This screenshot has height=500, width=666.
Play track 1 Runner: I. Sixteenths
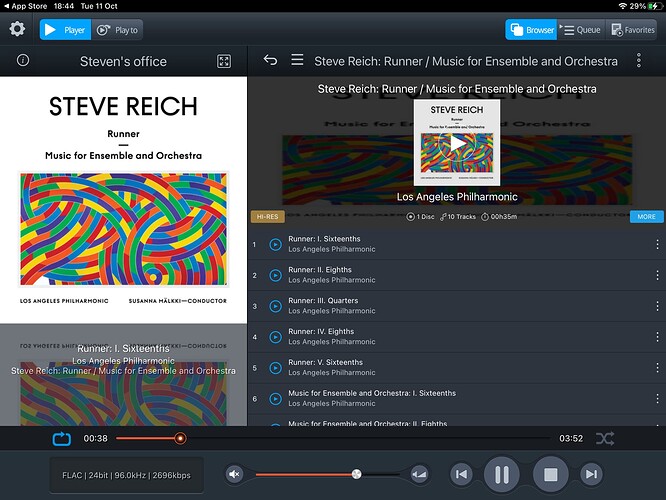pos(275,244)
